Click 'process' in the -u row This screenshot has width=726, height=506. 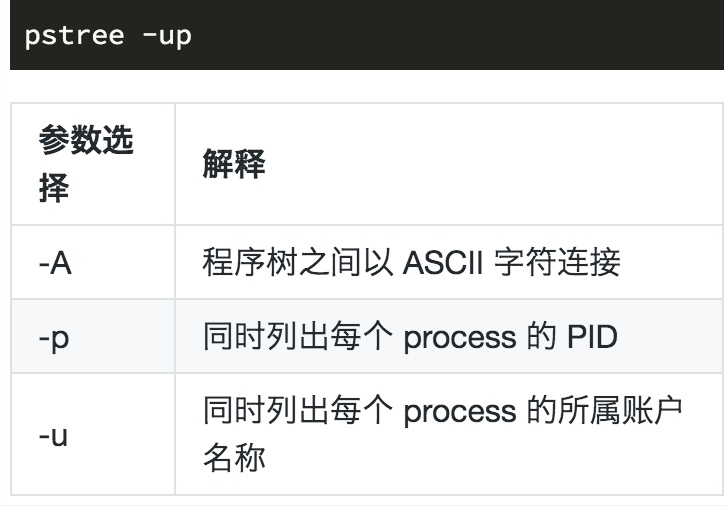[x=460, y=412]
